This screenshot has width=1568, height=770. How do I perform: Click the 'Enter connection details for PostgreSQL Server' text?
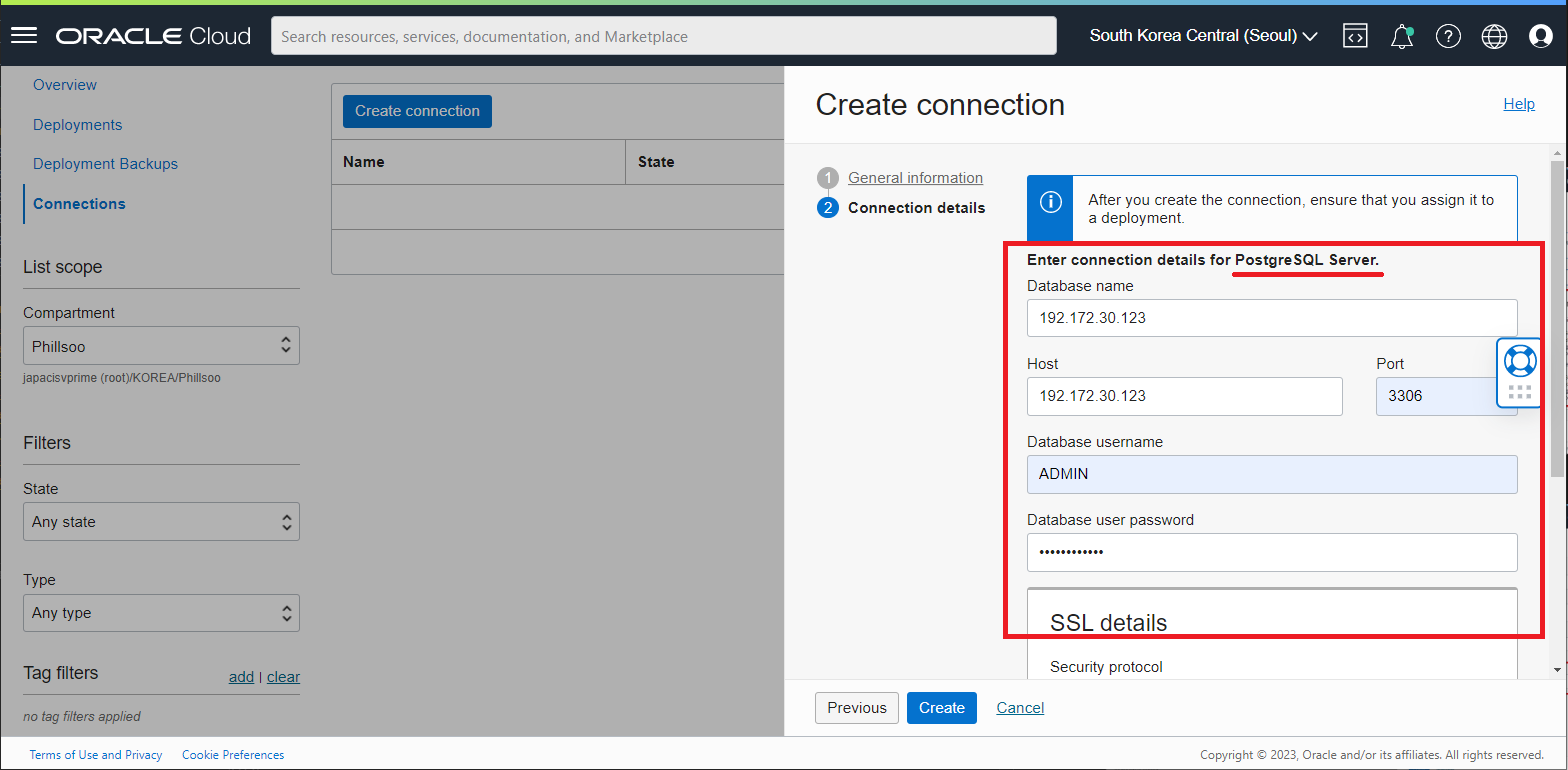coord(1203,260)
